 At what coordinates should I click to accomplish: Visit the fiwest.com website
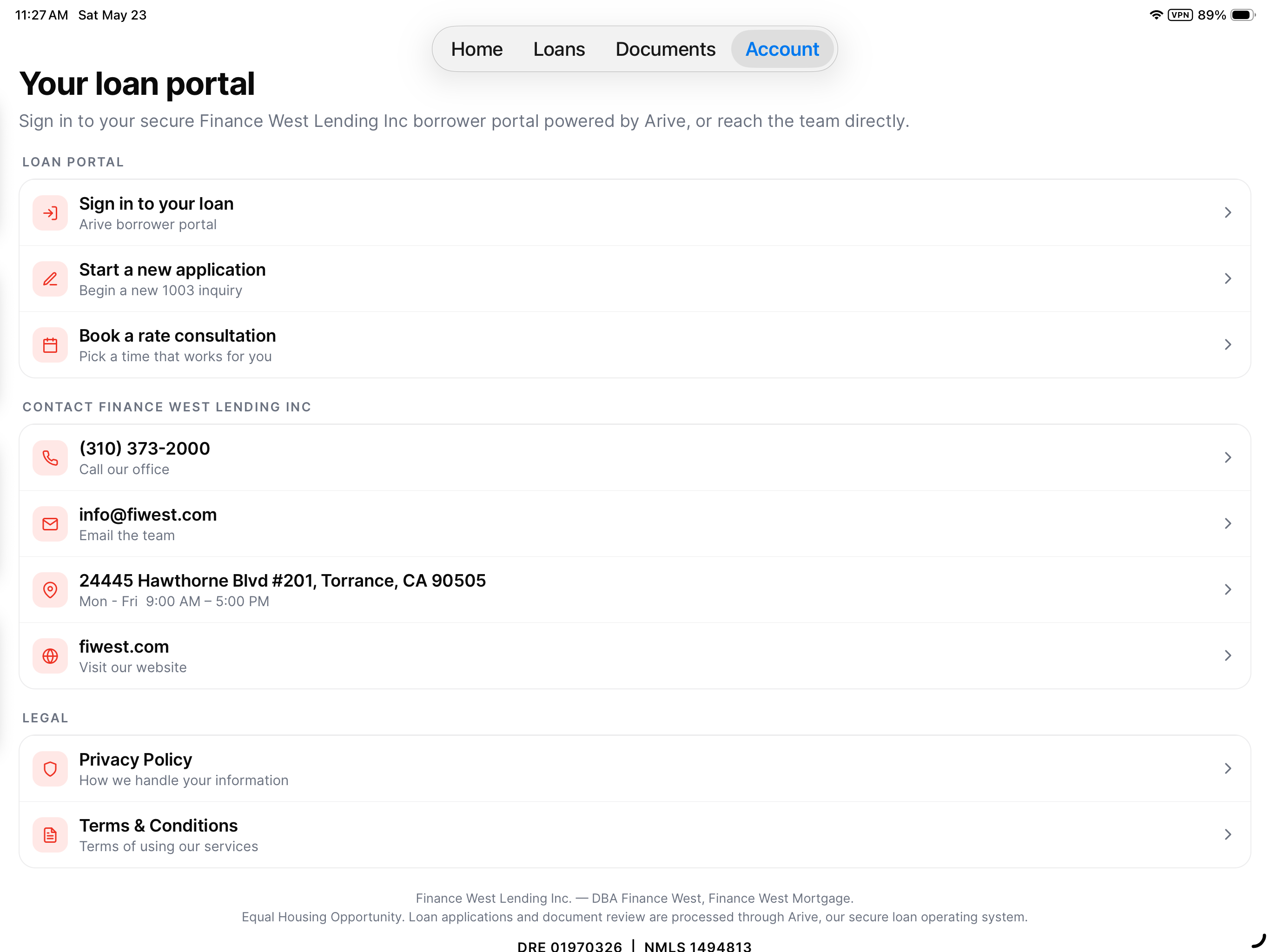pos(635,656)
